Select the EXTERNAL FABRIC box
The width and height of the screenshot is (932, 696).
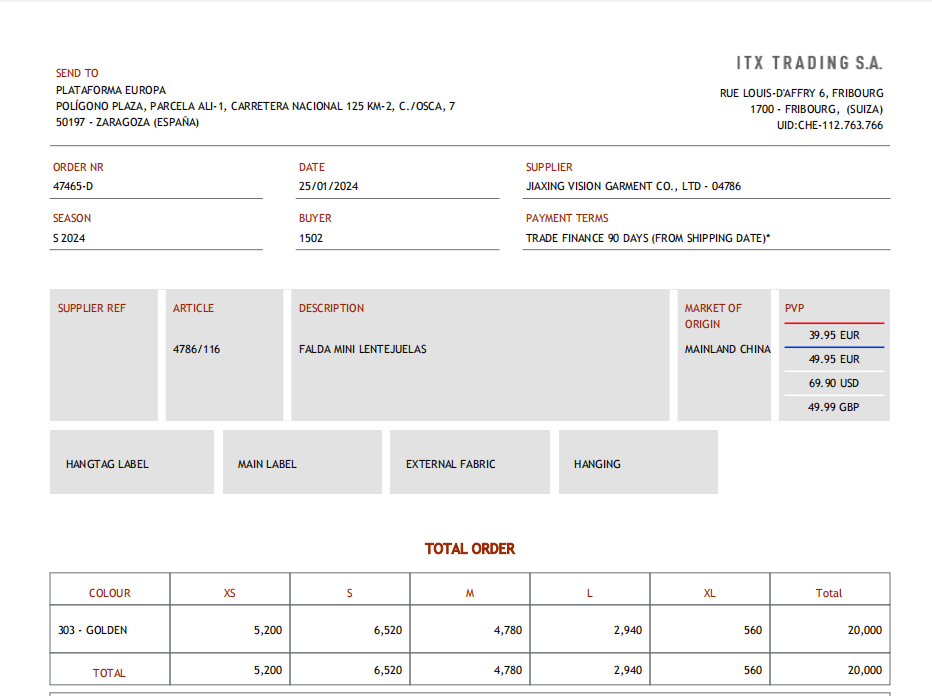469,463
